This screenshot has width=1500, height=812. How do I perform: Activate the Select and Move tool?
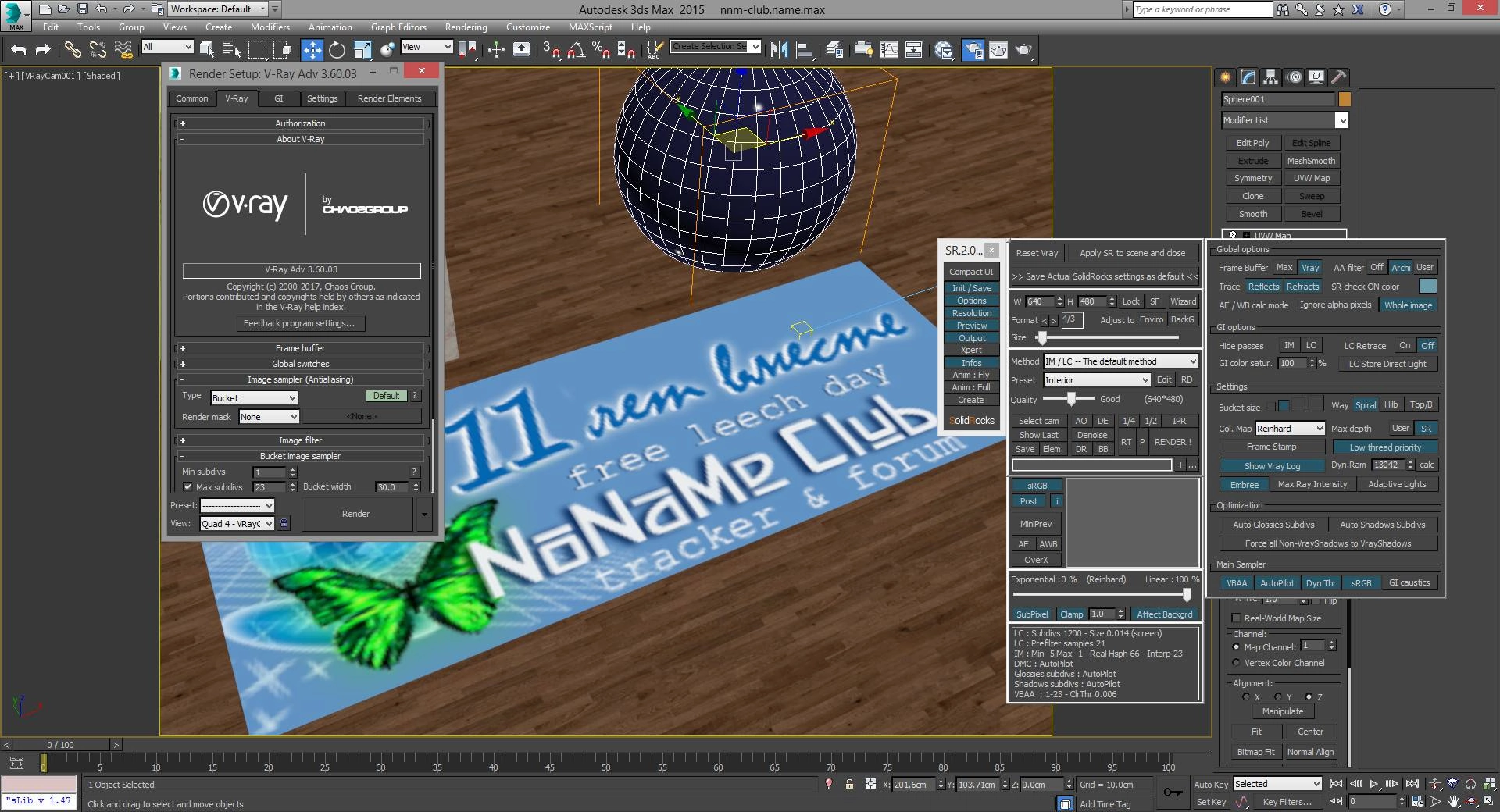(312, 50)
